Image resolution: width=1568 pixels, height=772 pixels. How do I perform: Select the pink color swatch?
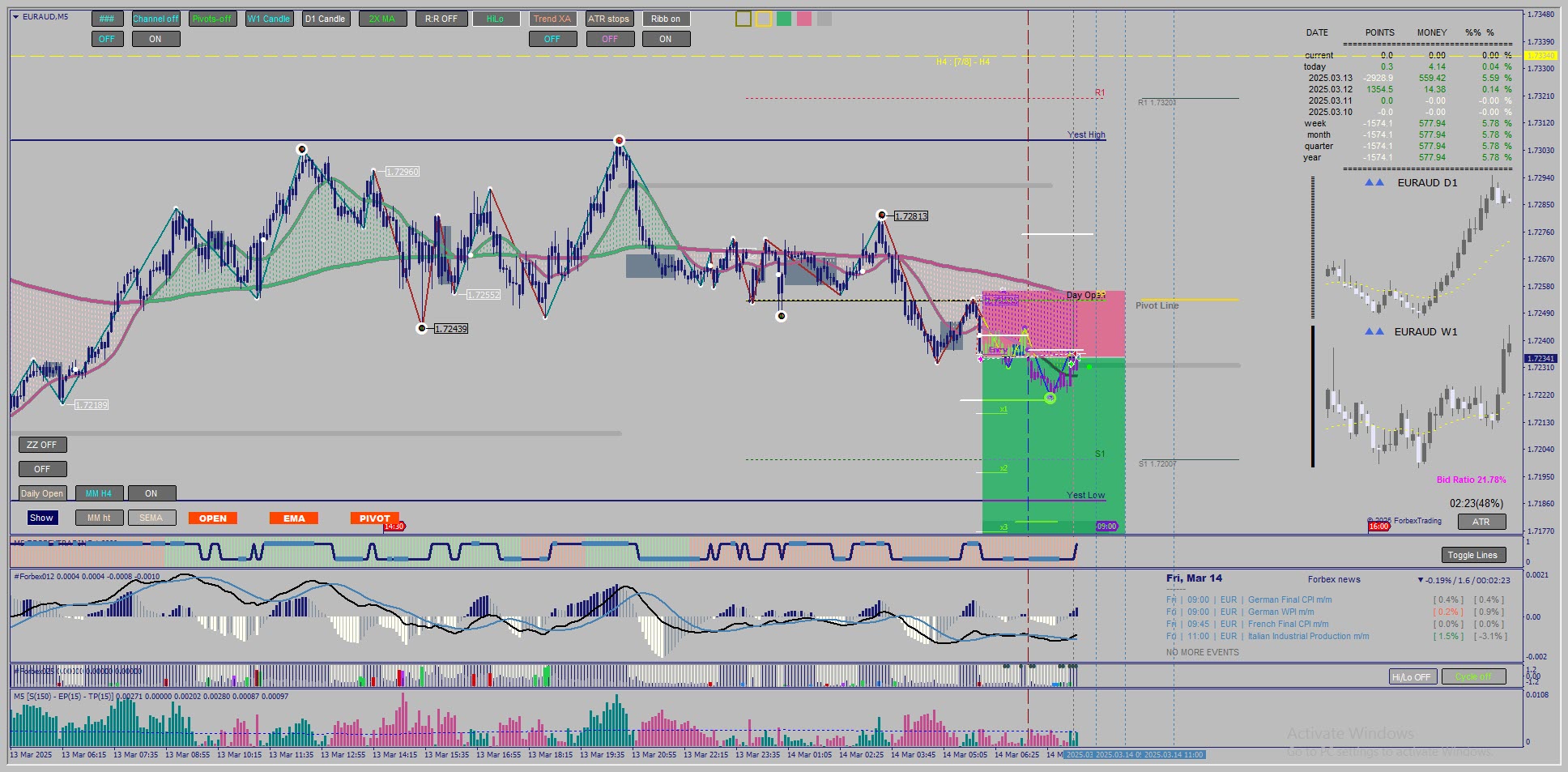(x=804, y=19)
